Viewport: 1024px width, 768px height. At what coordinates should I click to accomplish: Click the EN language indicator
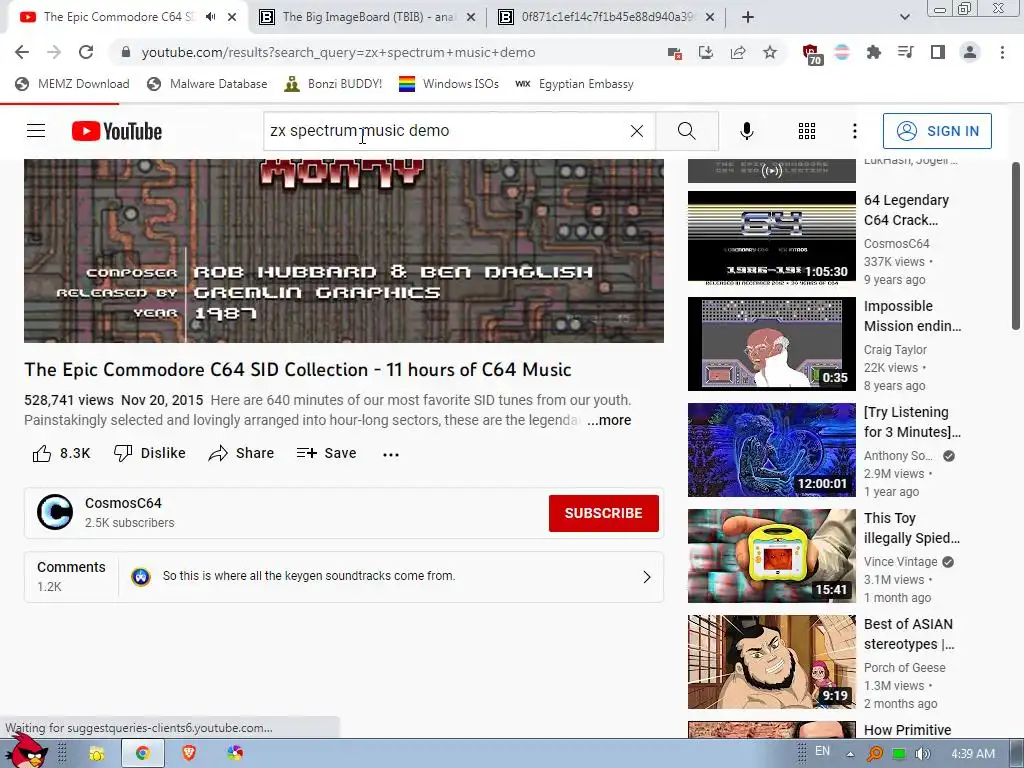[822, 751]
